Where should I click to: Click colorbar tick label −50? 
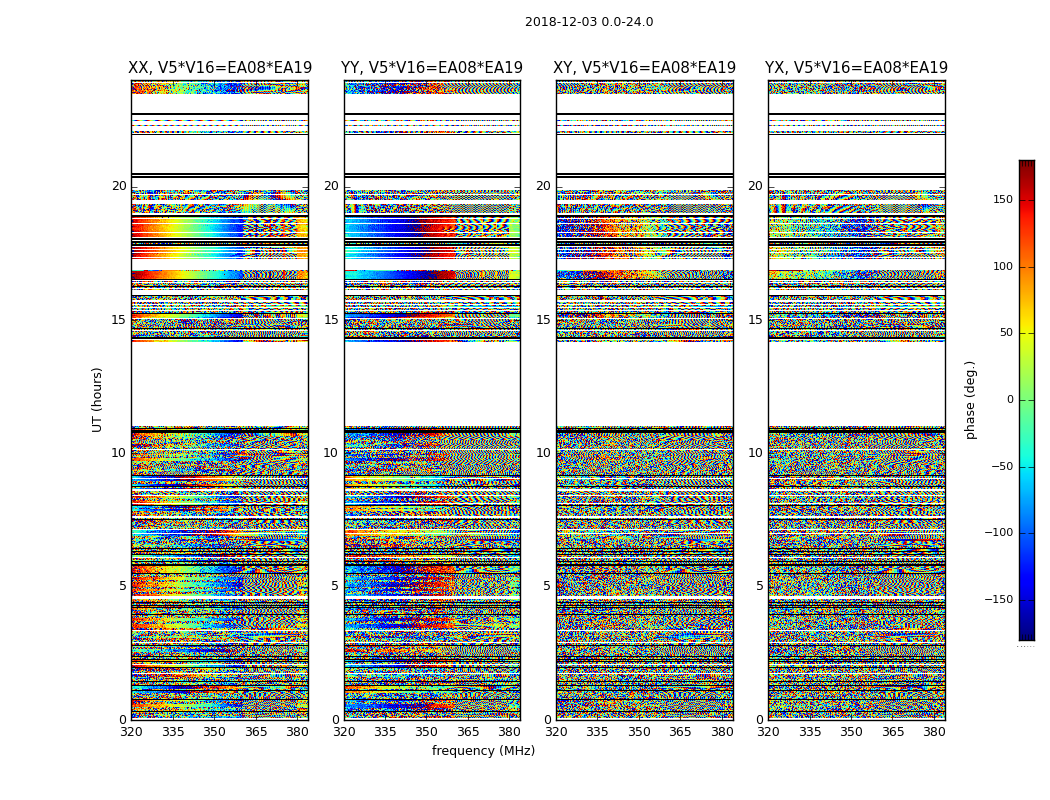(1002, 466)
